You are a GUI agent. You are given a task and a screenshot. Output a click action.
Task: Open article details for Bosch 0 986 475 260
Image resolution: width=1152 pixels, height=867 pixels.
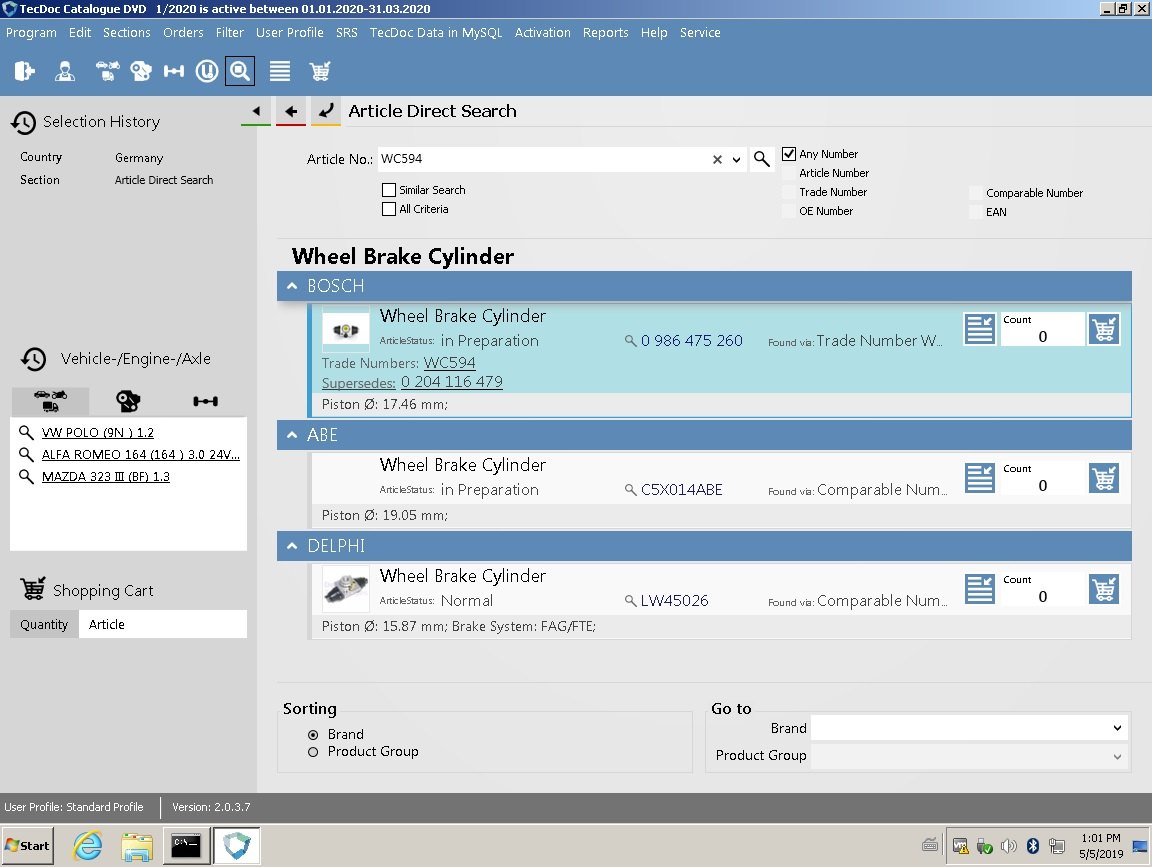point(979,328)
